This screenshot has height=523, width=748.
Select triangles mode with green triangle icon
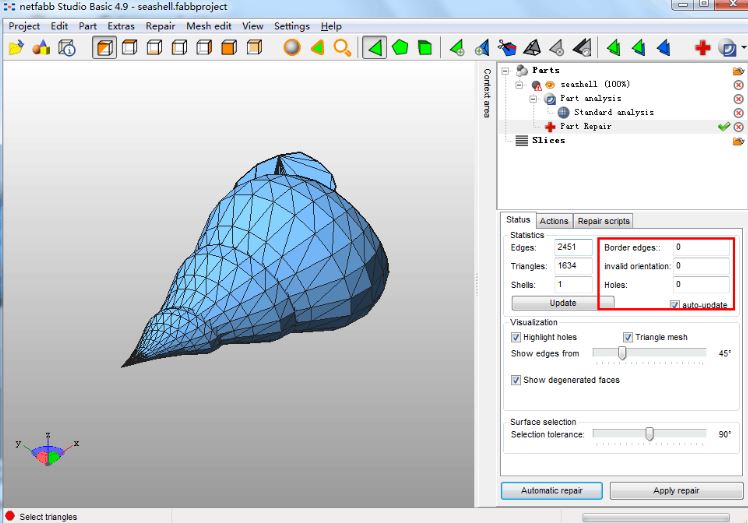(x=374, y=48)
